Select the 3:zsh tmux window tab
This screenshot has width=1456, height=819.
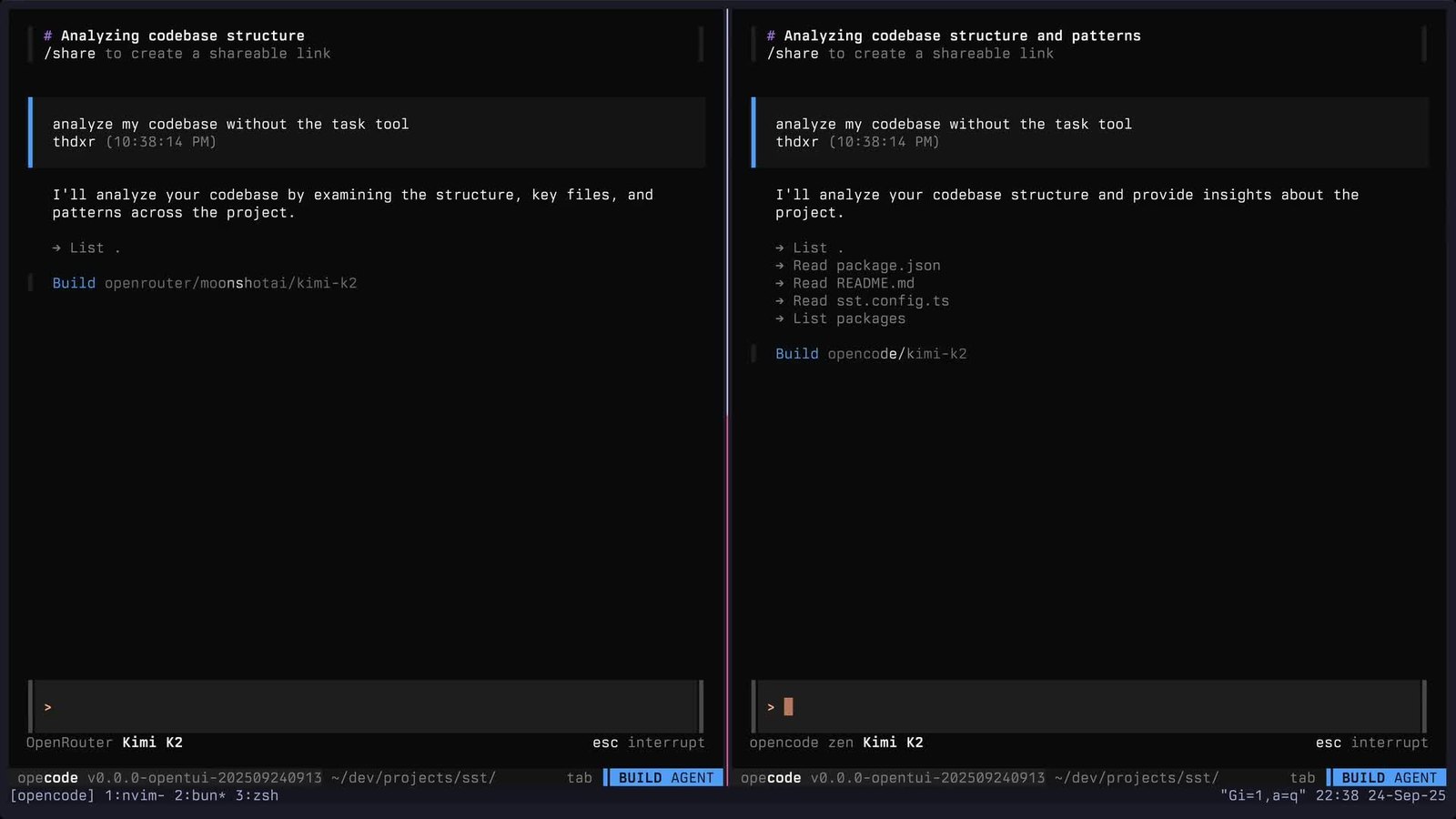click(x=257, y=795)
